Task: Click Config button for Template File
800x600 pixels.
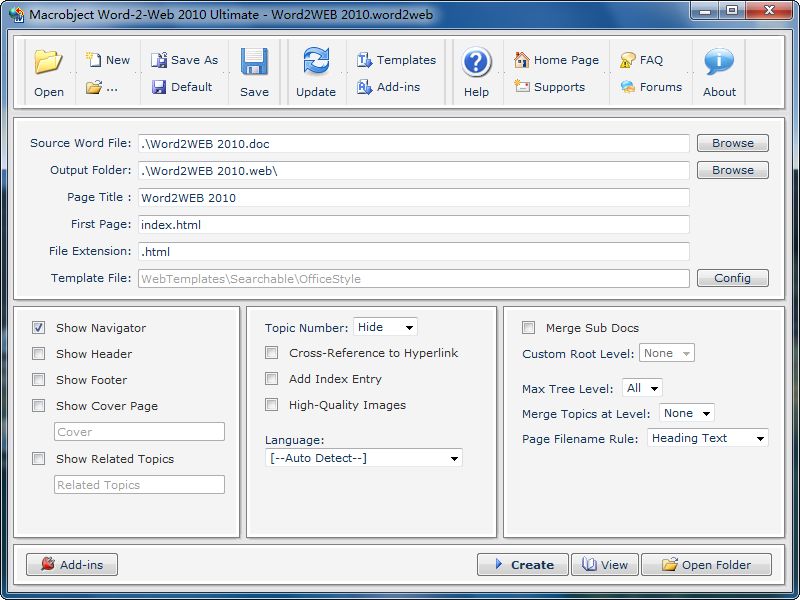Action: pyautogui.click(x=733, y=278)
